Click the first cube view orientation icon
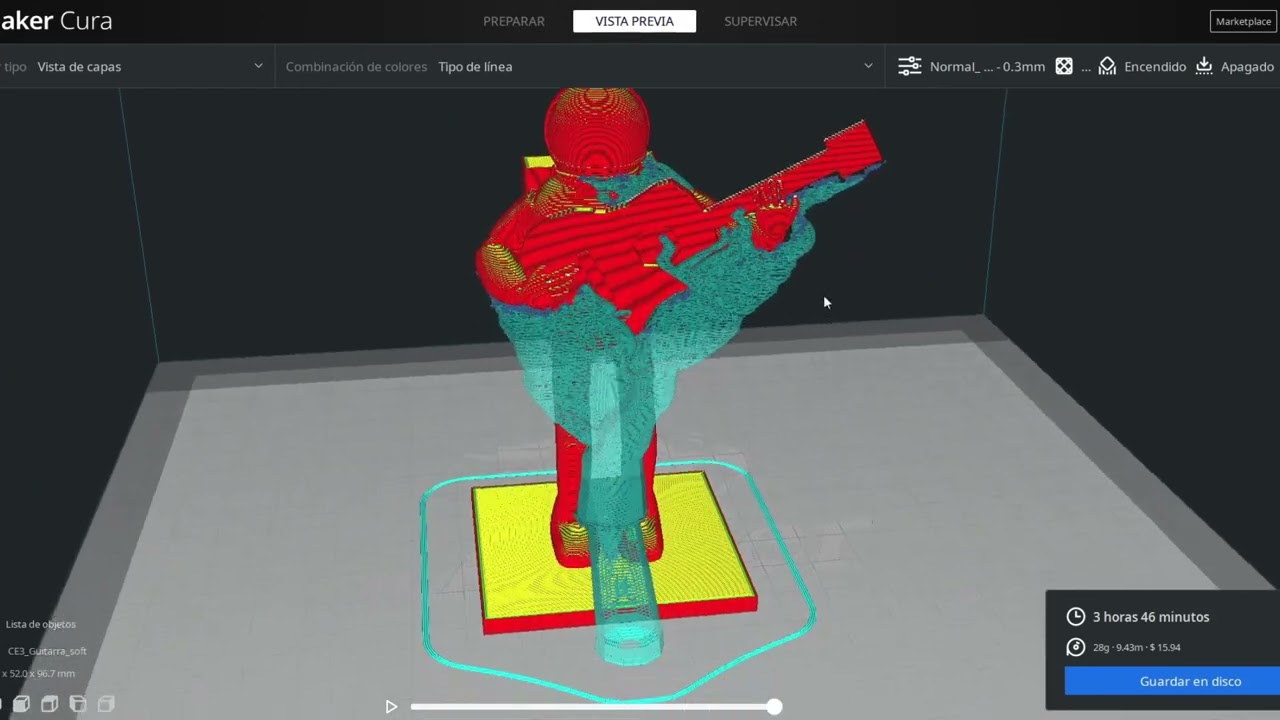The image size is (1280, 720). (x=21, y=704)
